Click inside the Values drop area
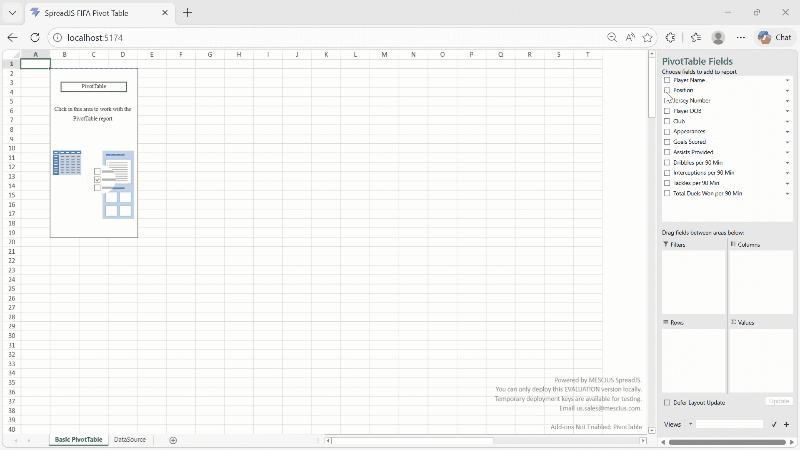Viewport: 800px width, 450px height. point(761,360)
